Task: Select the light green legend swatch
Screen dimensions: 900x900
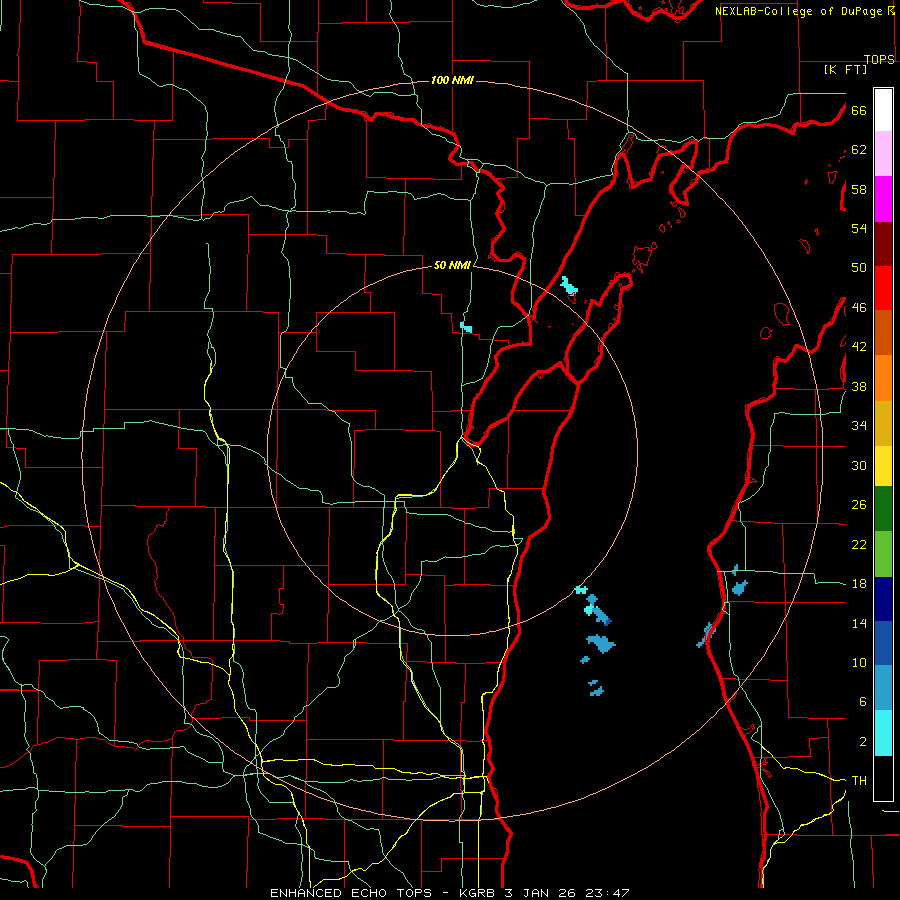Action: pyautogui.click(x=883, y=554)
